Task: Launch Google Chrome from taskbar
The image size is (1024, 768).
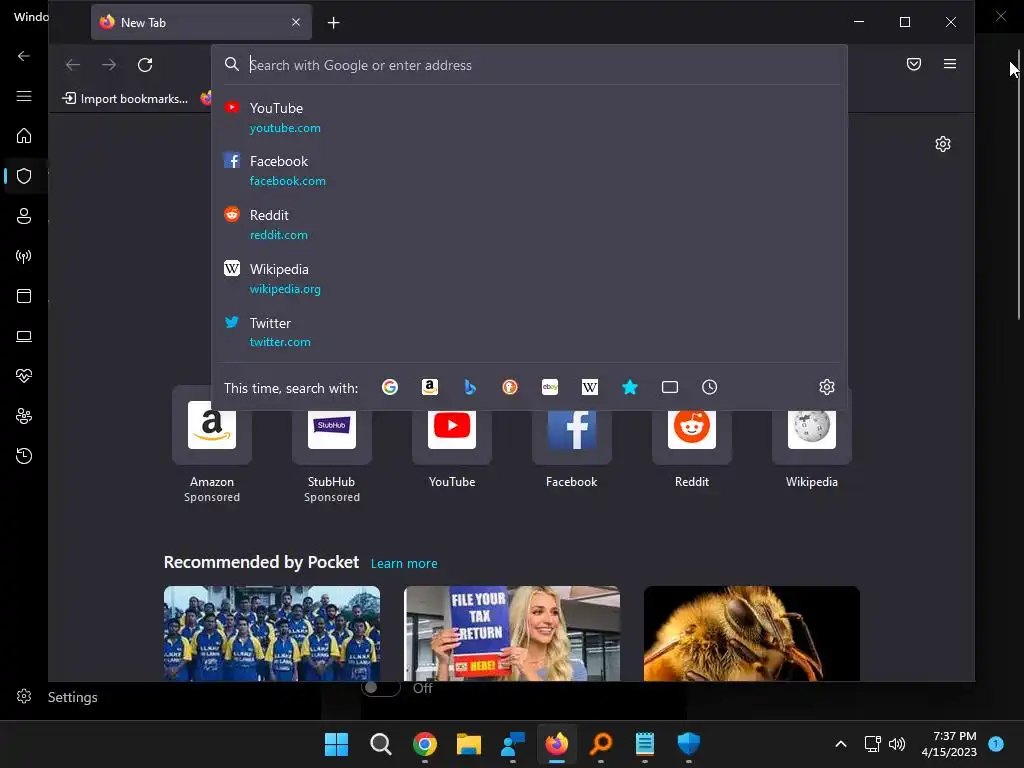Action: pyautogui.click(x=424, y=744)
